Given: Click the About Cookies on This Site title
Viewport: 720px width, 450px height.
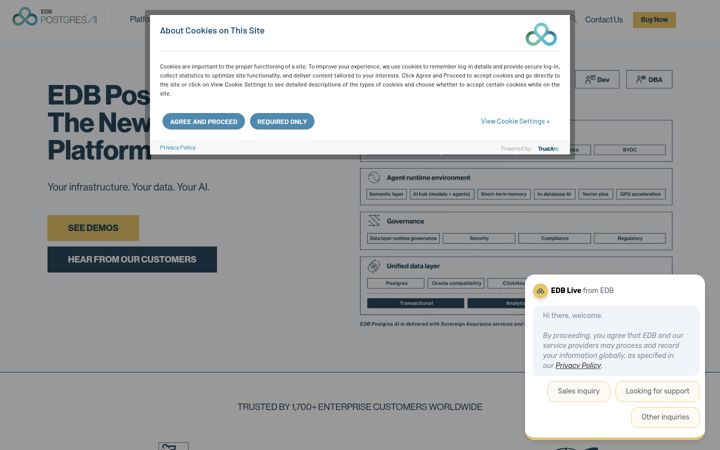Looking at the screenshot, I should point(212,31).
